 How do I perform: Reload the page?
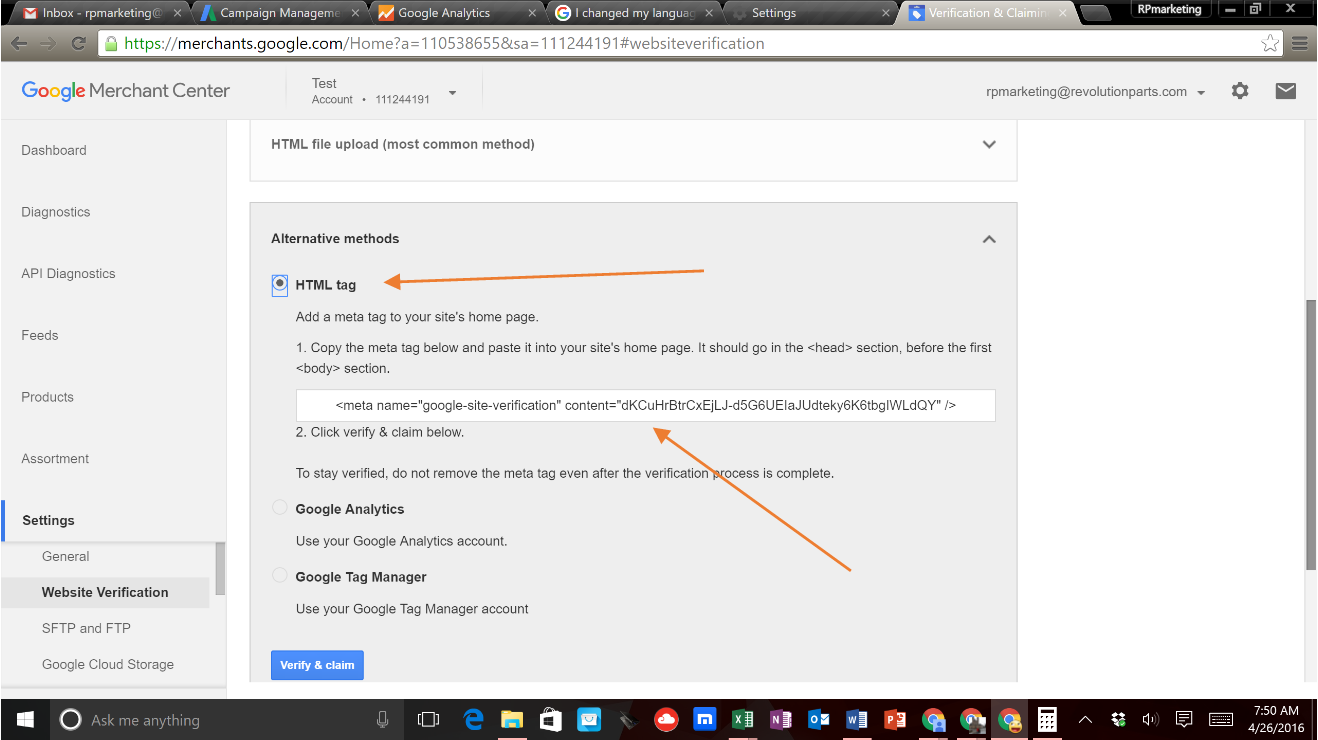click(78, 44)
